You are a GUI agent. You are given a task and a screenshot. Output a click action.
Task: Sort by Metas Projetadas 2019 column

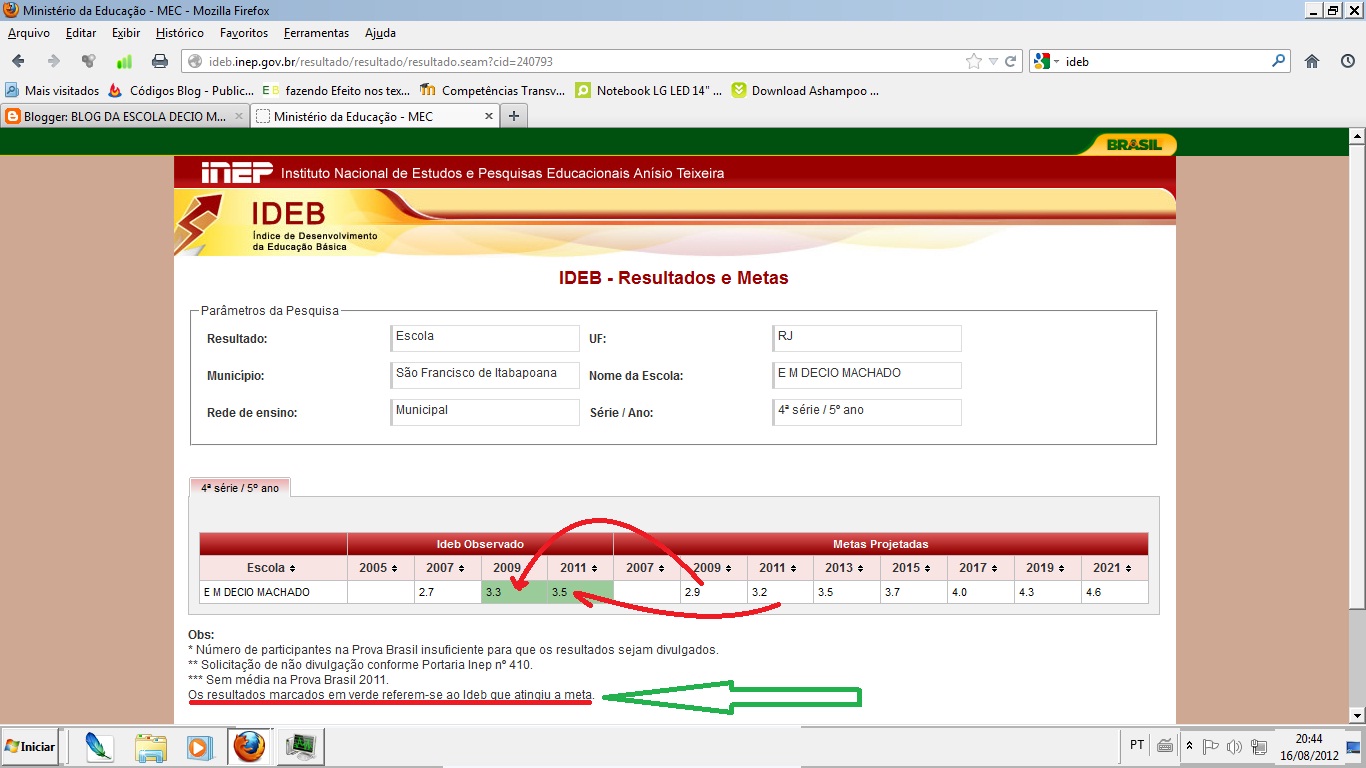(1047, 568)
